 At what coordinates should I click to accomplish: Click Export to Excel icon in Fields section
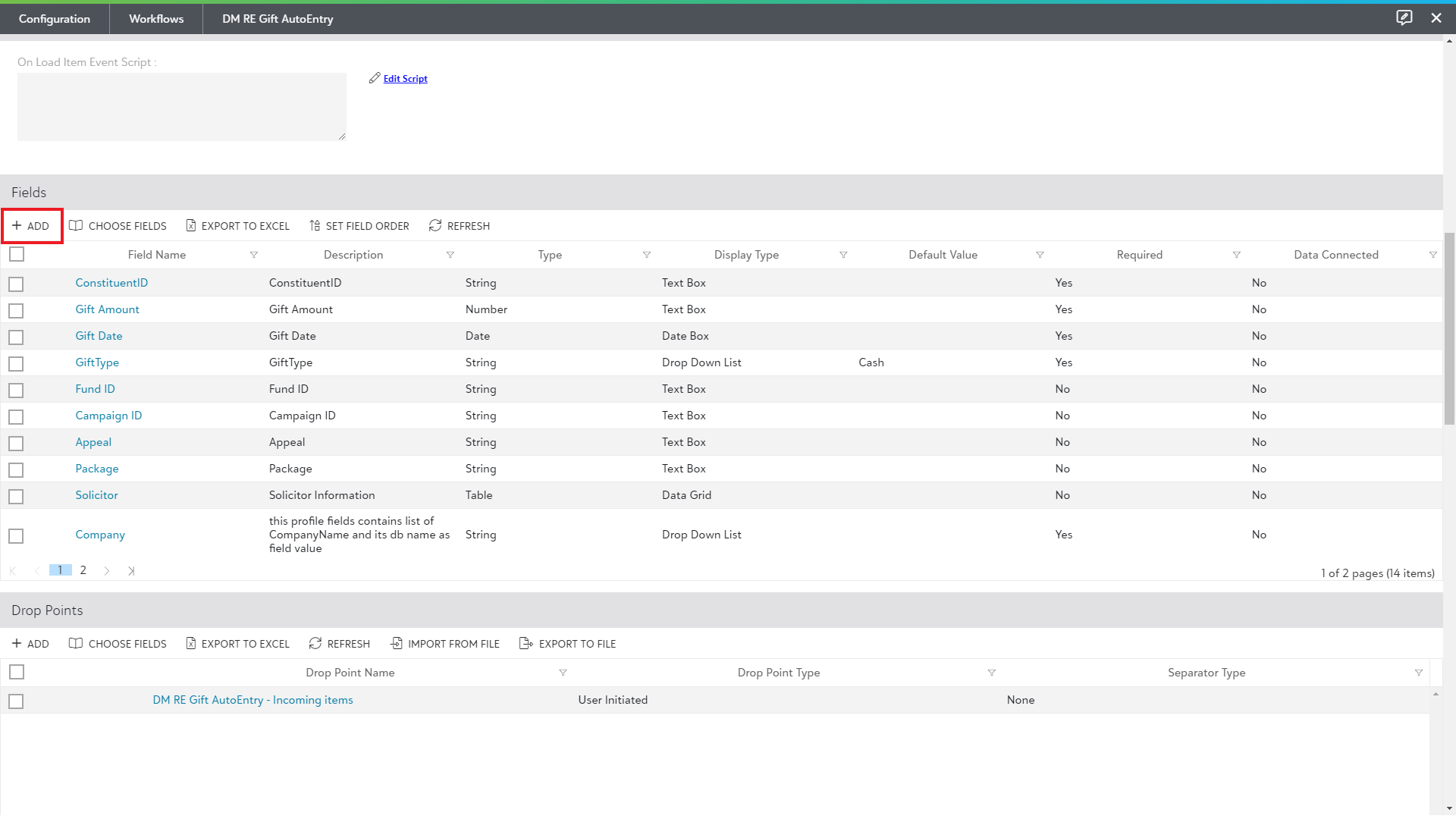click(191, 226)
